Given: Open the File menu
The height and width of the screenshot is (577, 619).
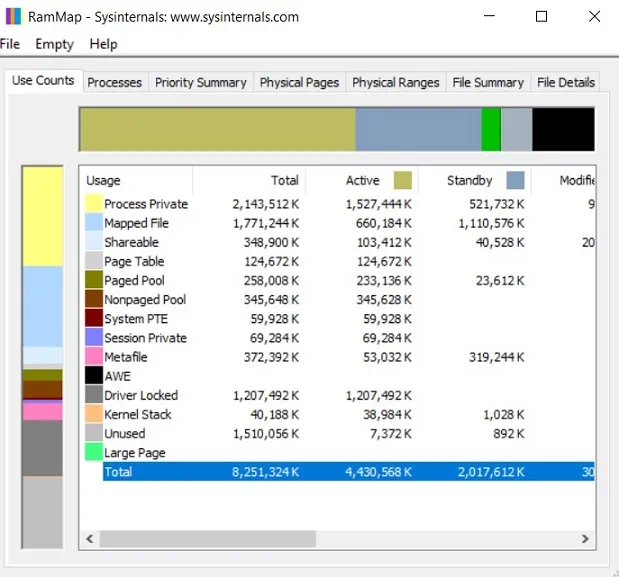Looking at the screenshot, I should coord(9,44).
